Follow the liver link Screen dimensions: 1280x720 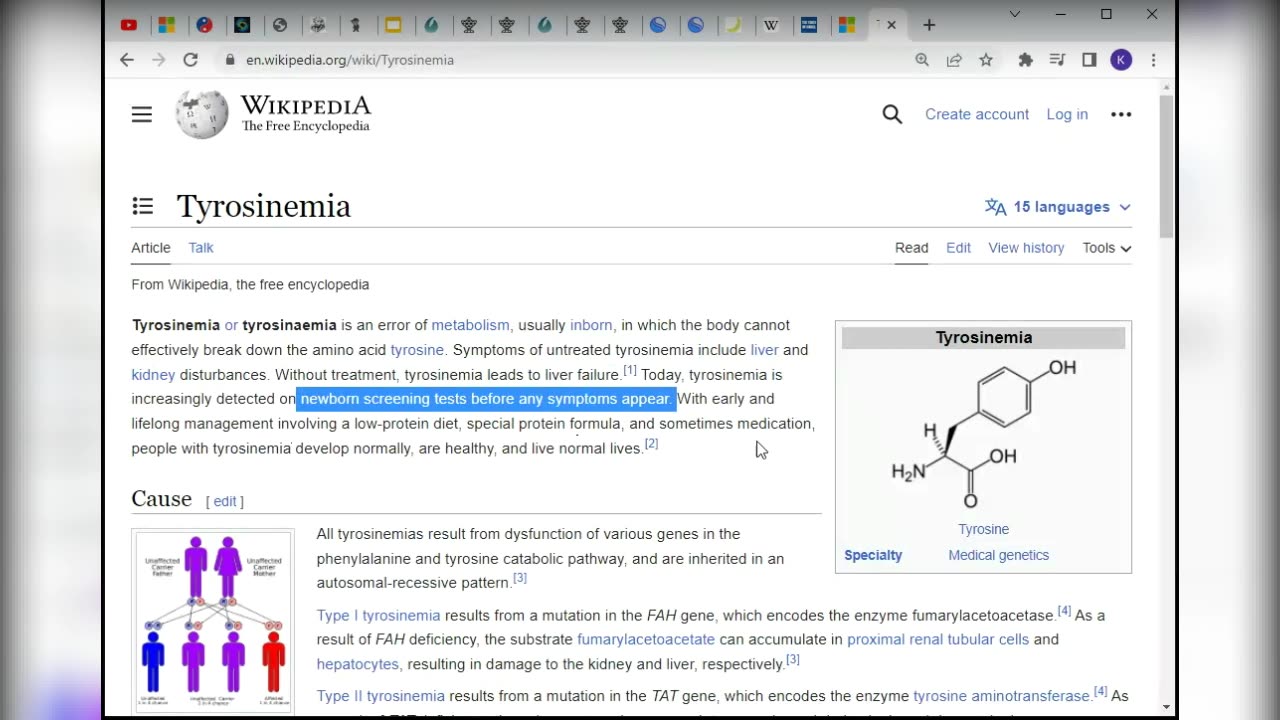click(764, 350)
